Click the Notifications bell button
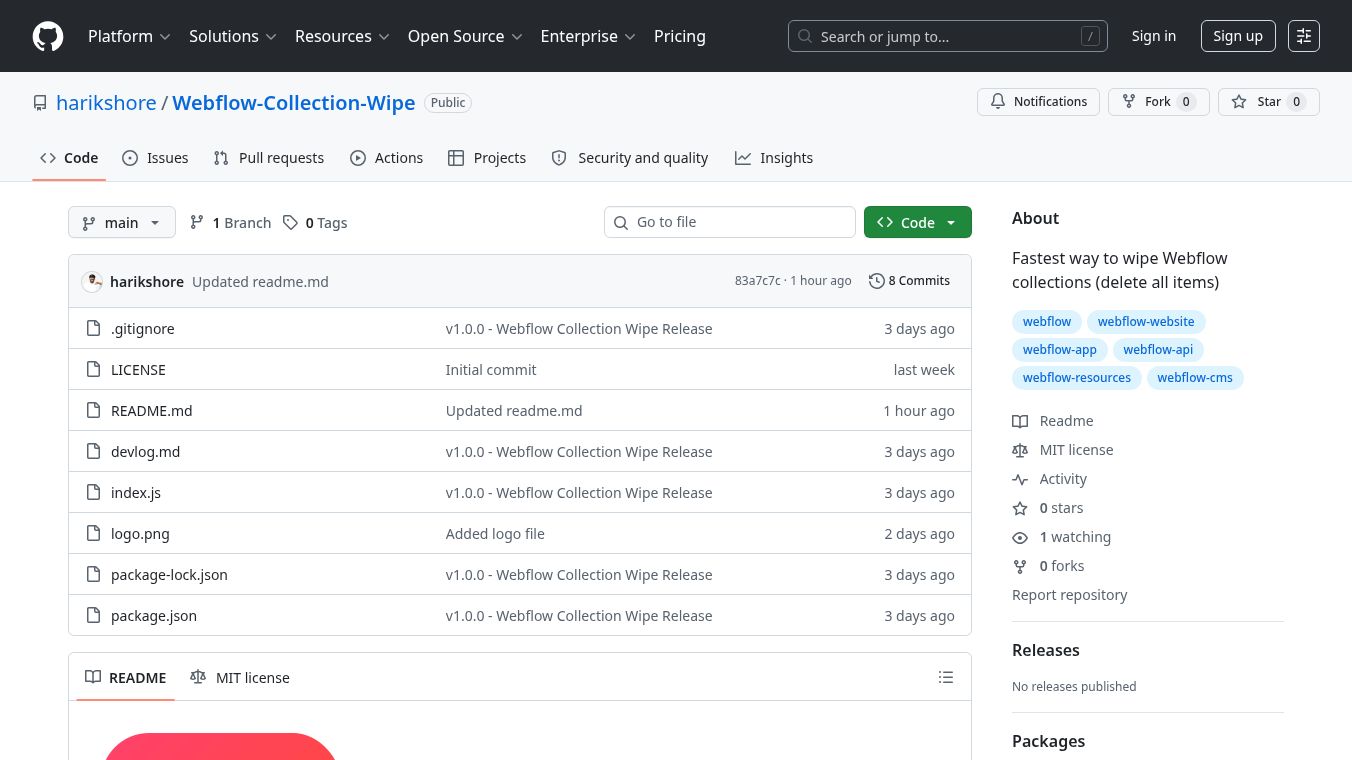The width and height of the screenshot is (1352, 760). pos(1038,102)
